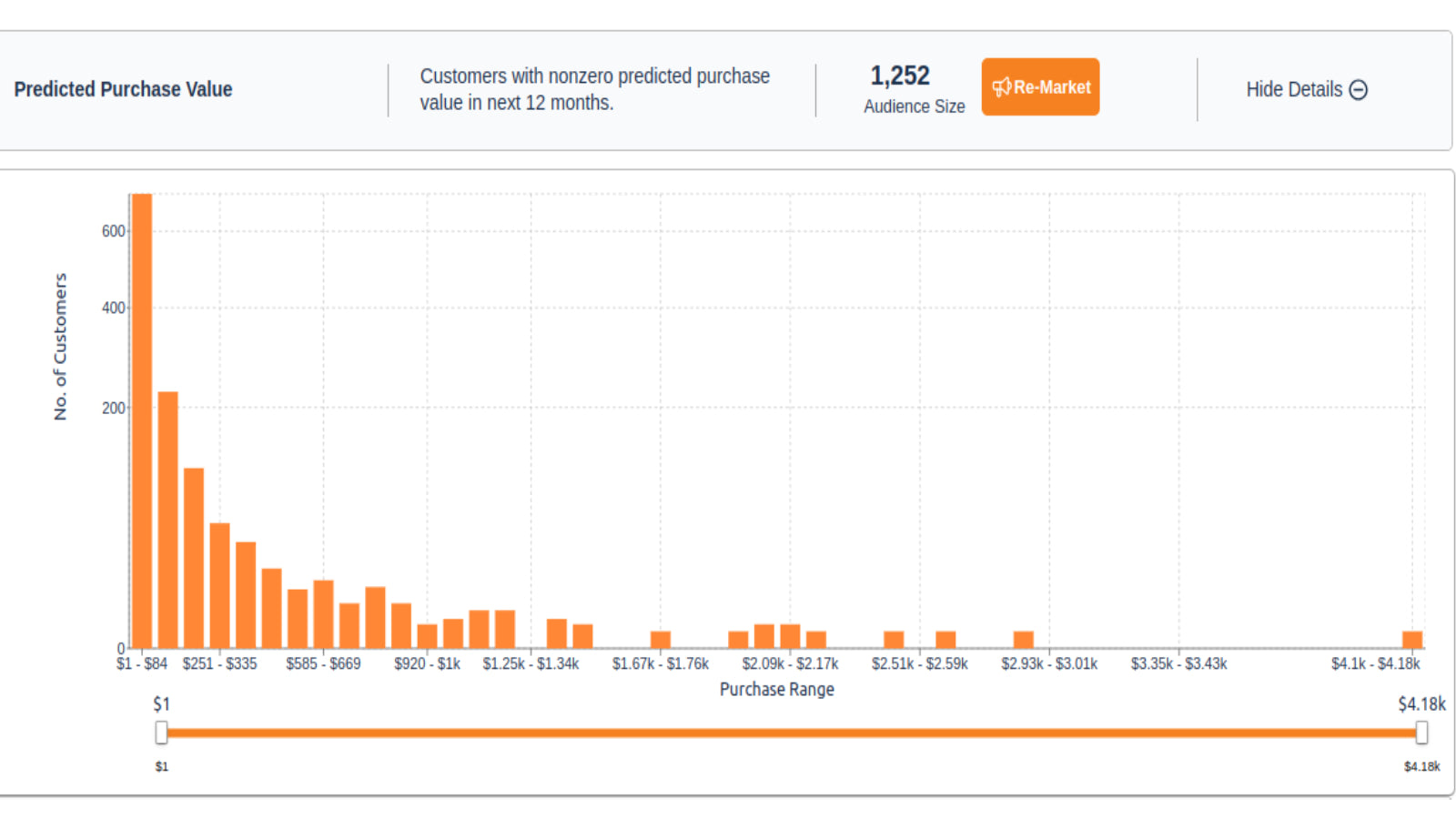The image size is (1456, 819).
Task: Click the minimum $1 slider handle
Action: pyautogui.click(x=161, y=733)
